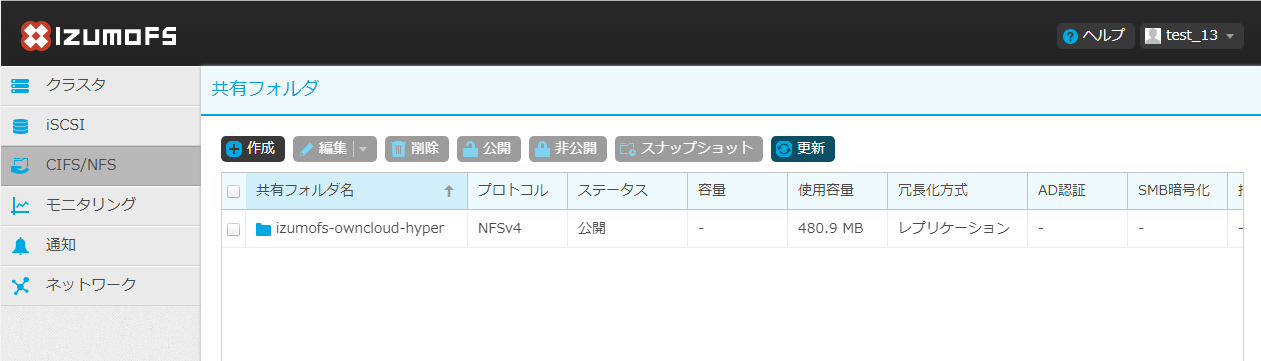Click the iSCSI database icon
This screenshot has width=1261, height=361.
20,127
